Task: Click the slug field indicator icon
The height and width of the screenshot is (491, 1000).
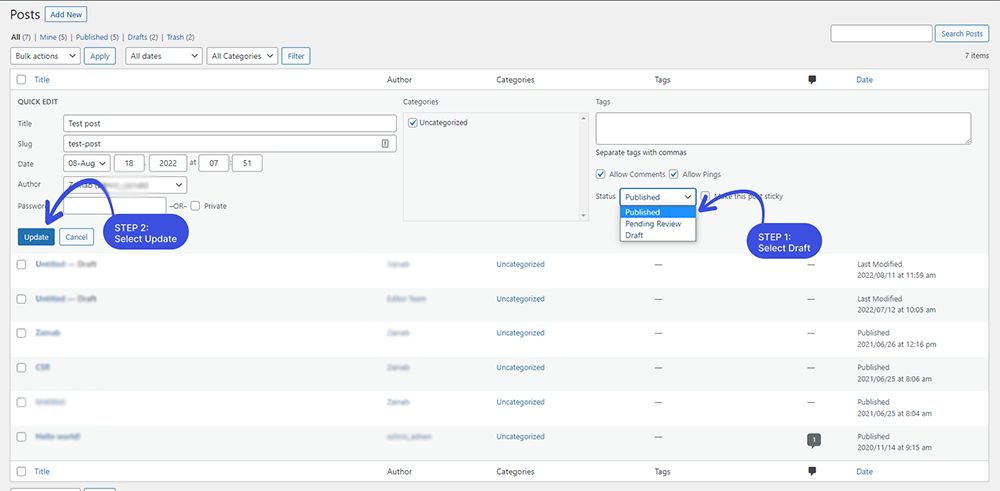Action: point(385,144)
